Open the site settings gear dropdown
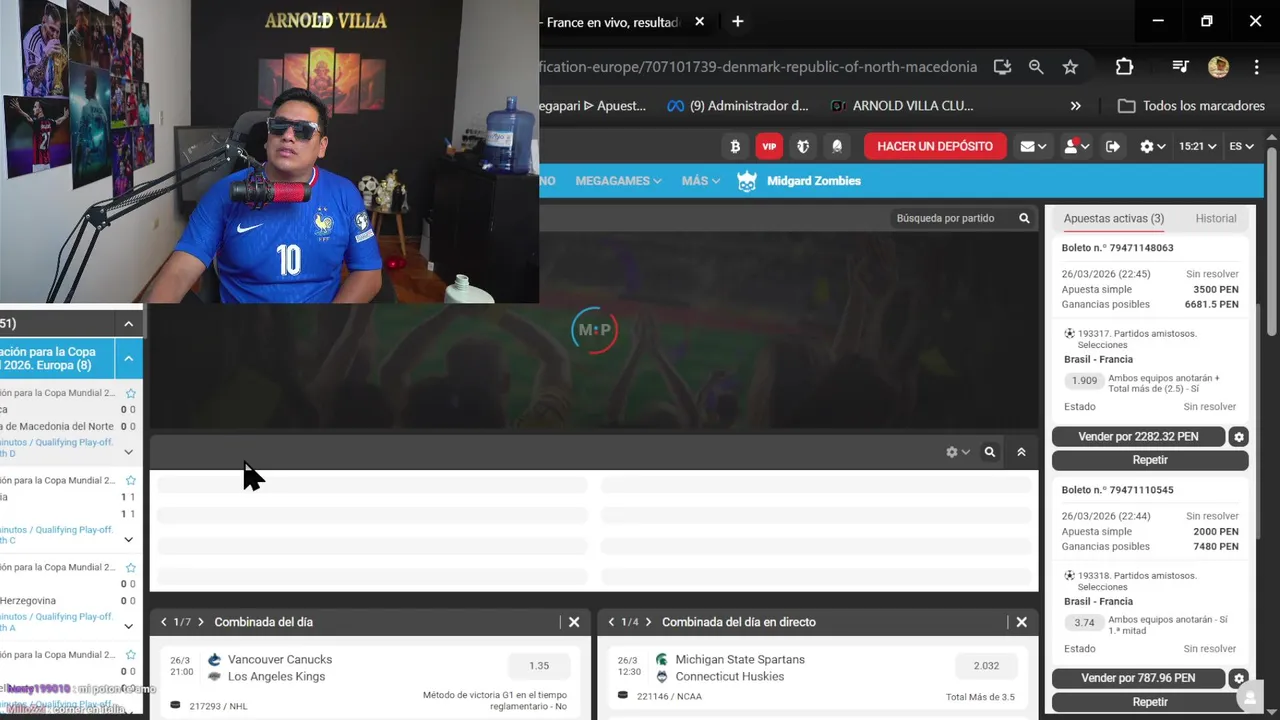This screenshot has height=720, width=1280. click(1153, 146)
